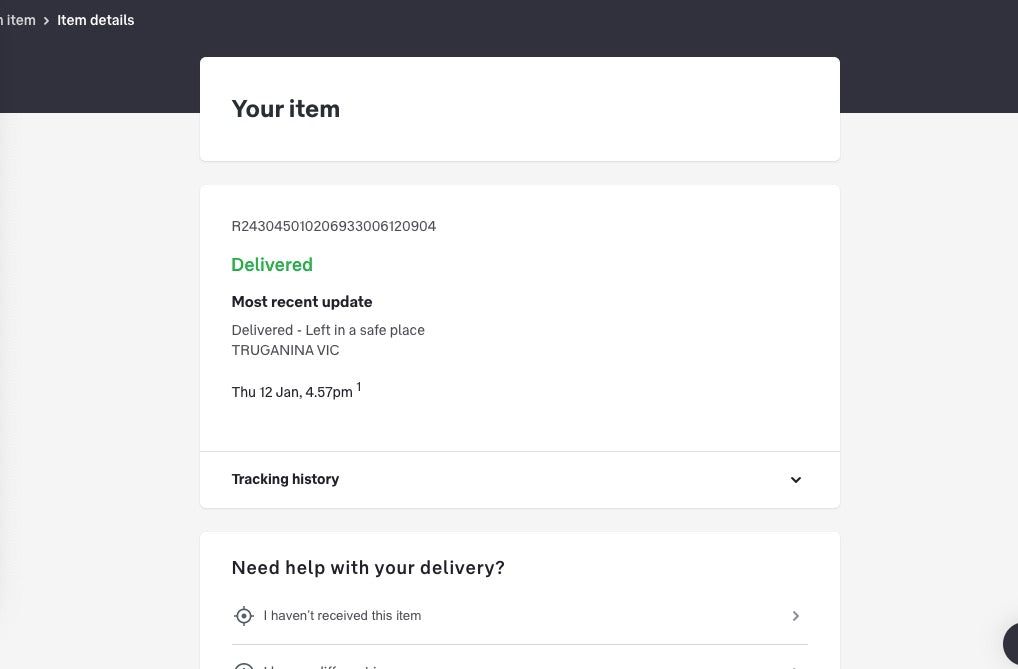Click the target icon beside "I haven't received"

tap(243, 616)
